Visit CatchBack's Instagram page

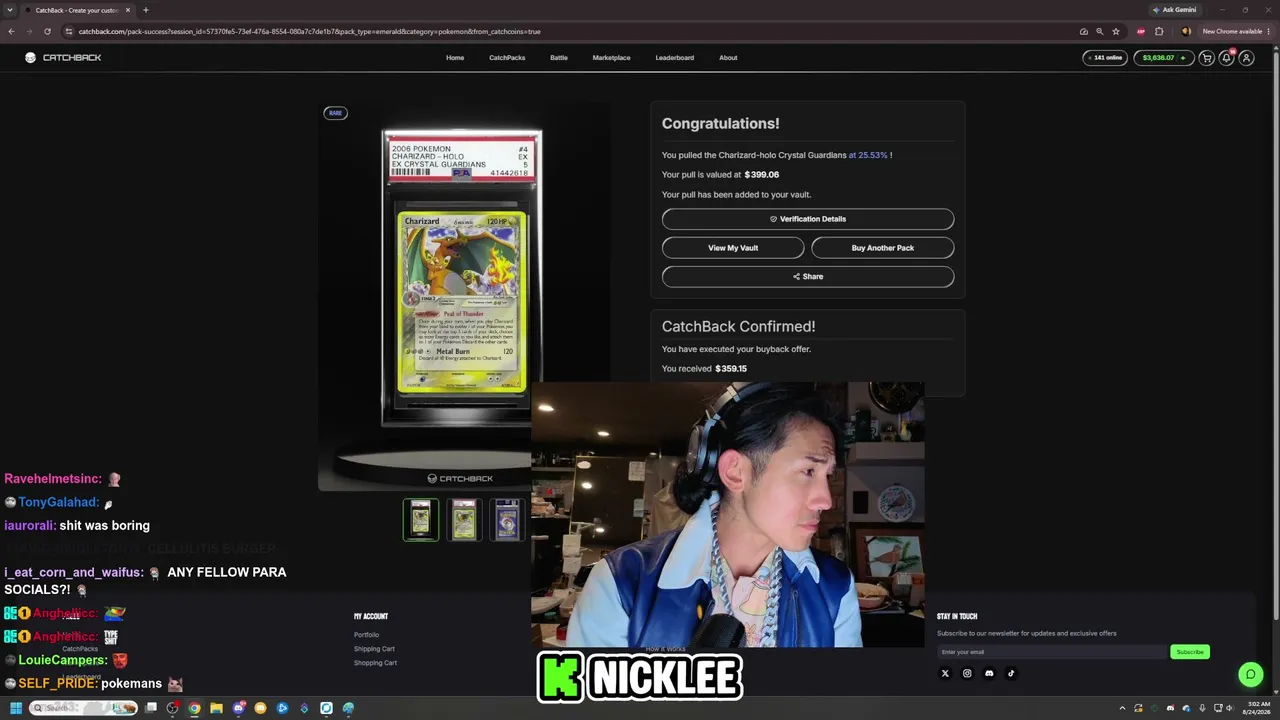(x=967, y=673)
